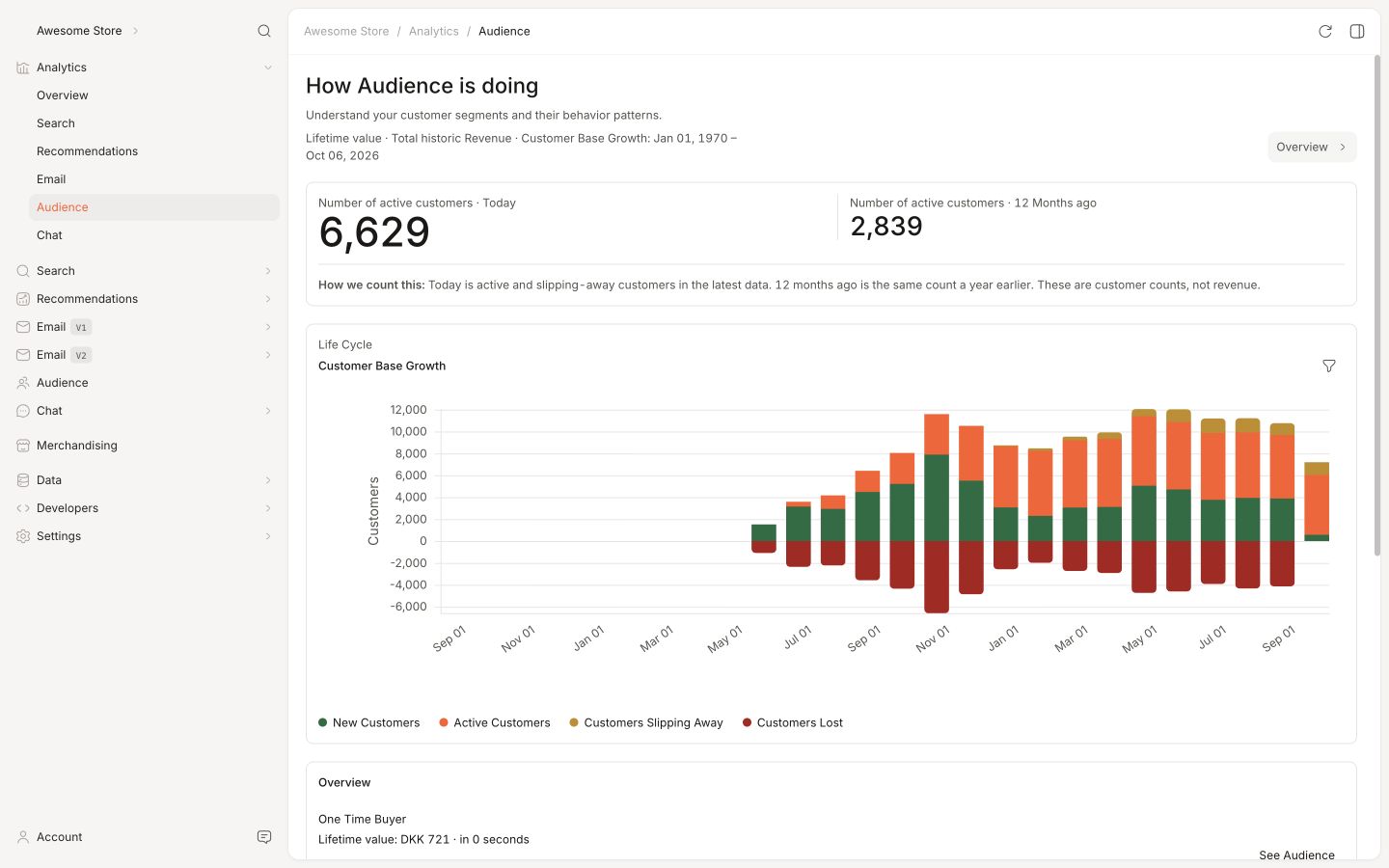This screenshot has width=1389, height=868.
Task: Open the Awesome Store switcher
Action: 88,31
